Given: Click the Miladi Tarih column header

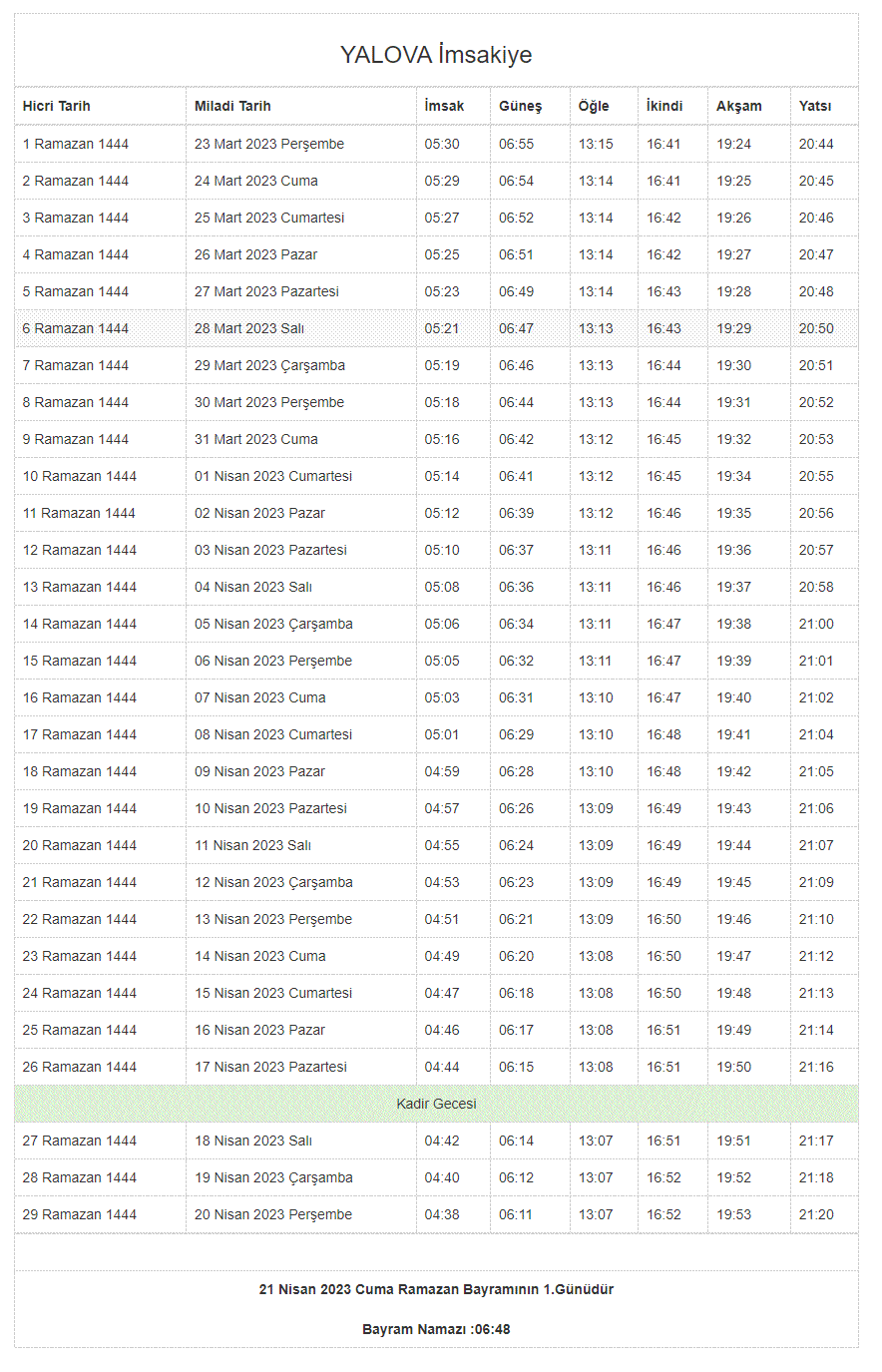Looking at the screenshot, I should (232, 106).
